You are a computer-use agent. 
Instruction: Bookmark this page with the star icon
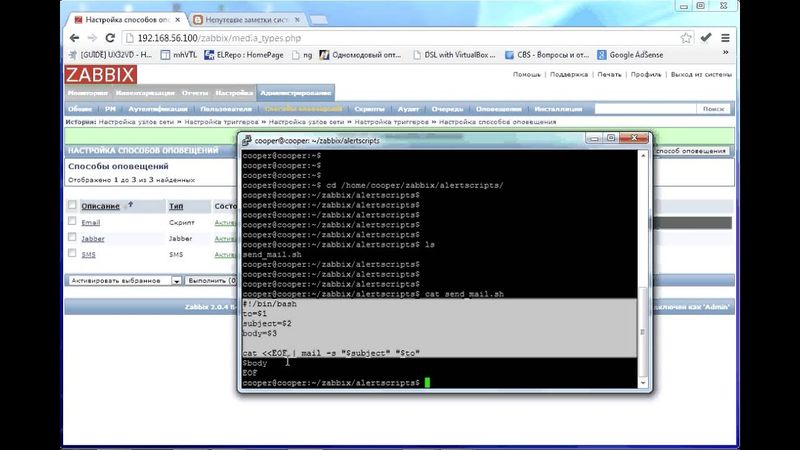click(x=686, y=38)
